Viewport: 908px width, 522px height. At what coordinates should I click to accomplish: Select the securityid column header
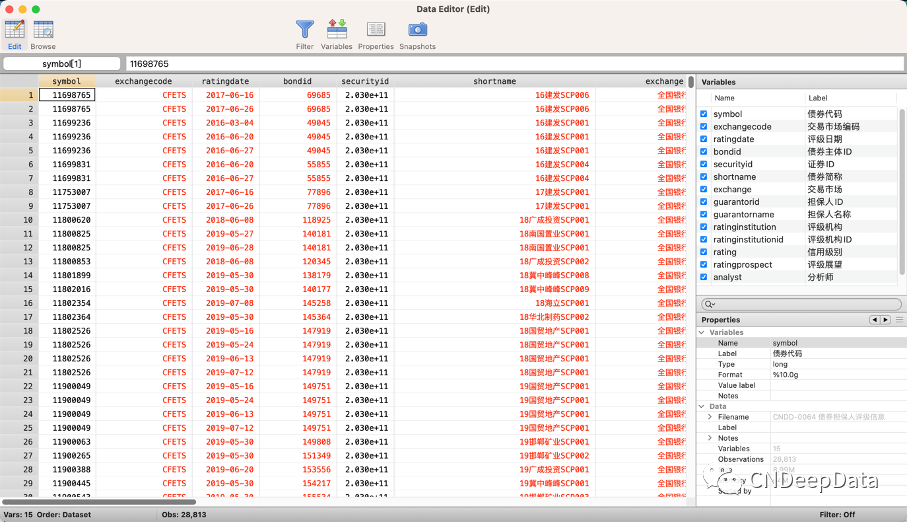365,81
